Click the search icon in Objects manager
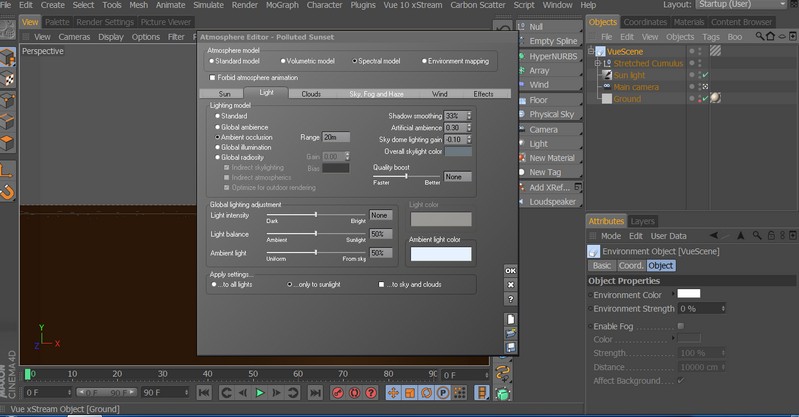The height and width of the screenshot is (417, 799). [759, 36]
